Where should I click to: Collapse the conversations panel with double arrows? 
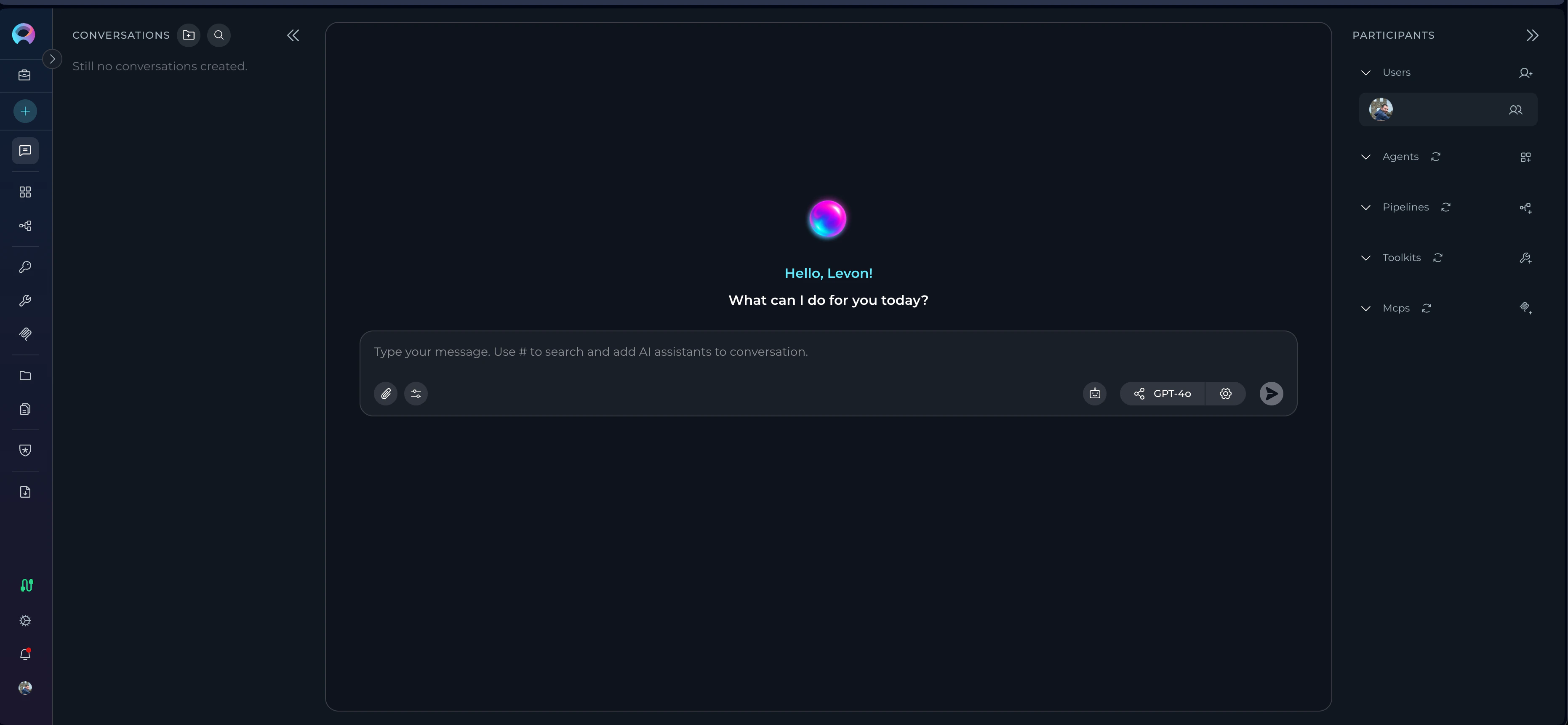293,35
